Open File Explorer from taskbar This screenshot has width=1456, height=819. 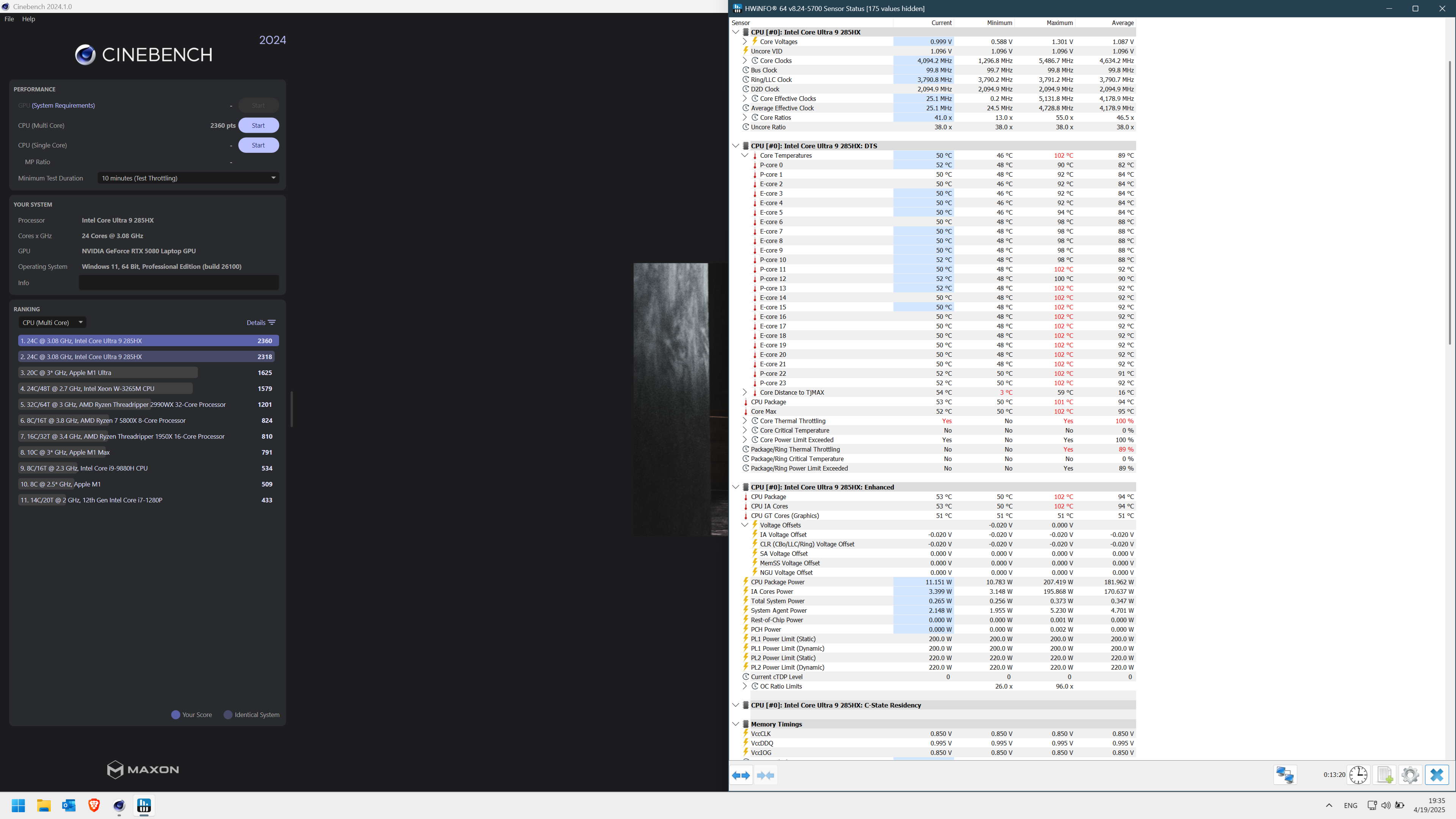coord(44,805)
